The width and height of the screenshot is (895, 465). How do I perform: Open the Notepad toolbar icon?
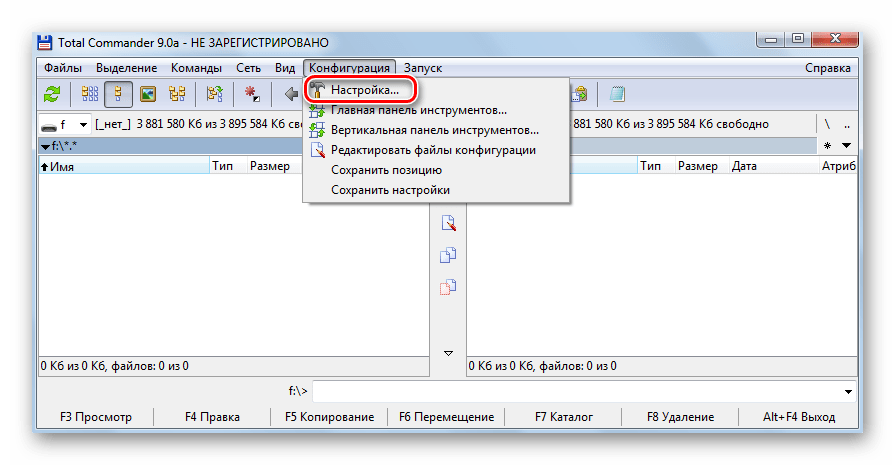(617, 94)
